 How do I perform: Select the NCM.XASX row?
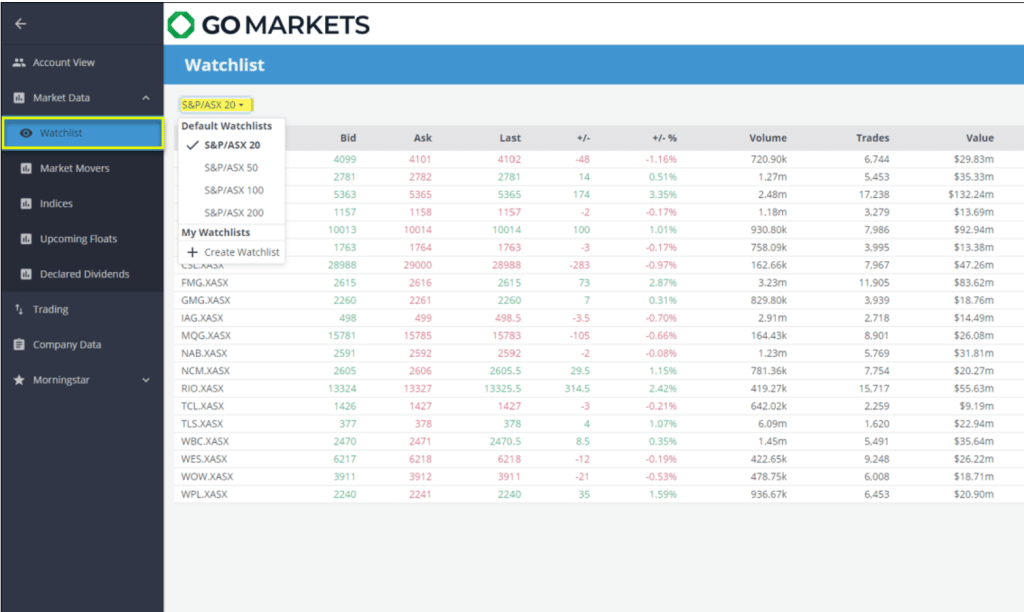point(599,371)
